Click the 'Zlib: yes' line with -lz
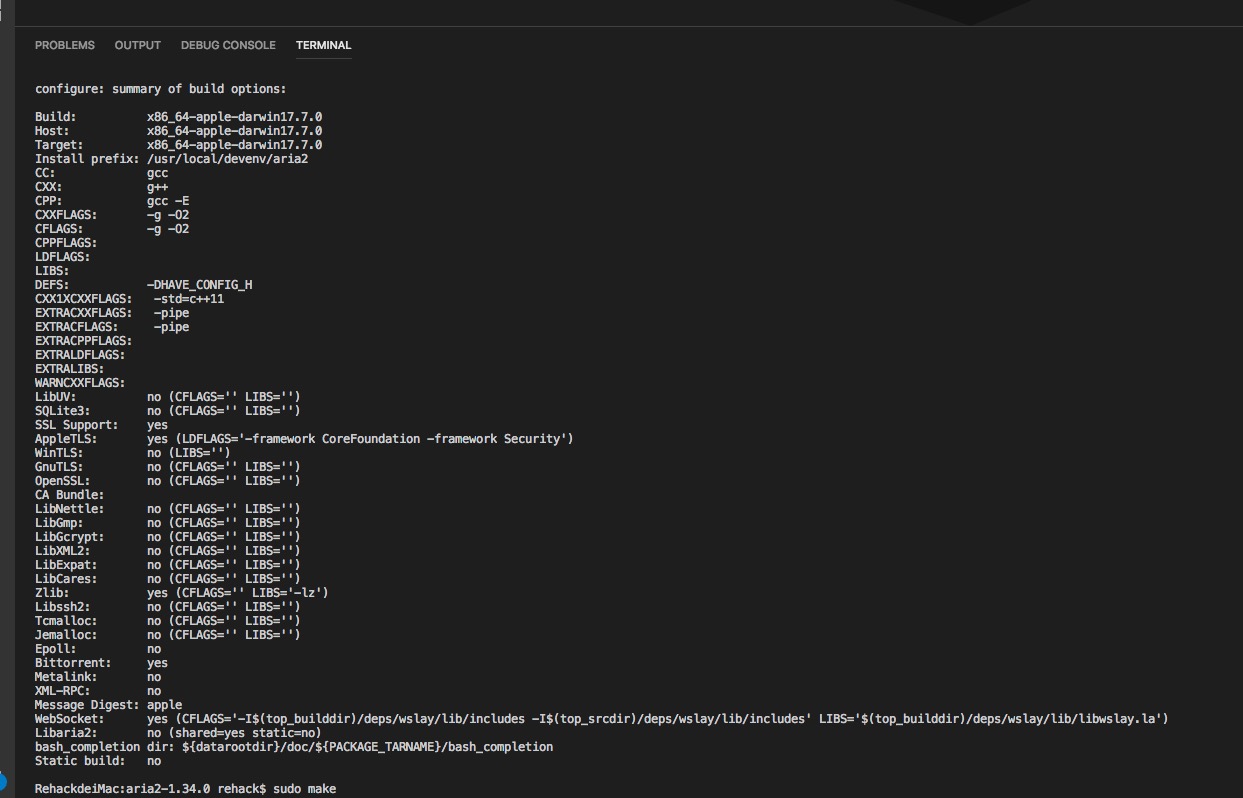This screenshot has height=798, width=1243. click(x=182, y=593)
